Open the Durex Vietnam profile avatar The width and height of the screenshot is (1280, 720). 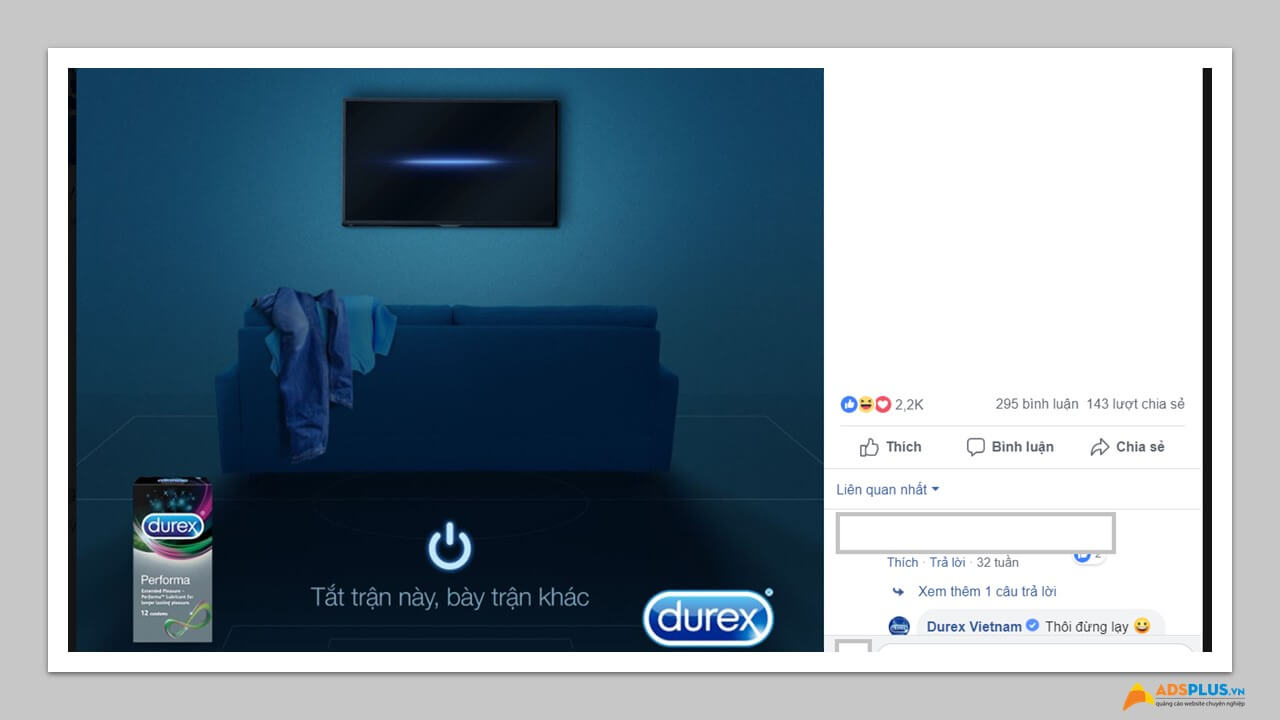(899, 627)
